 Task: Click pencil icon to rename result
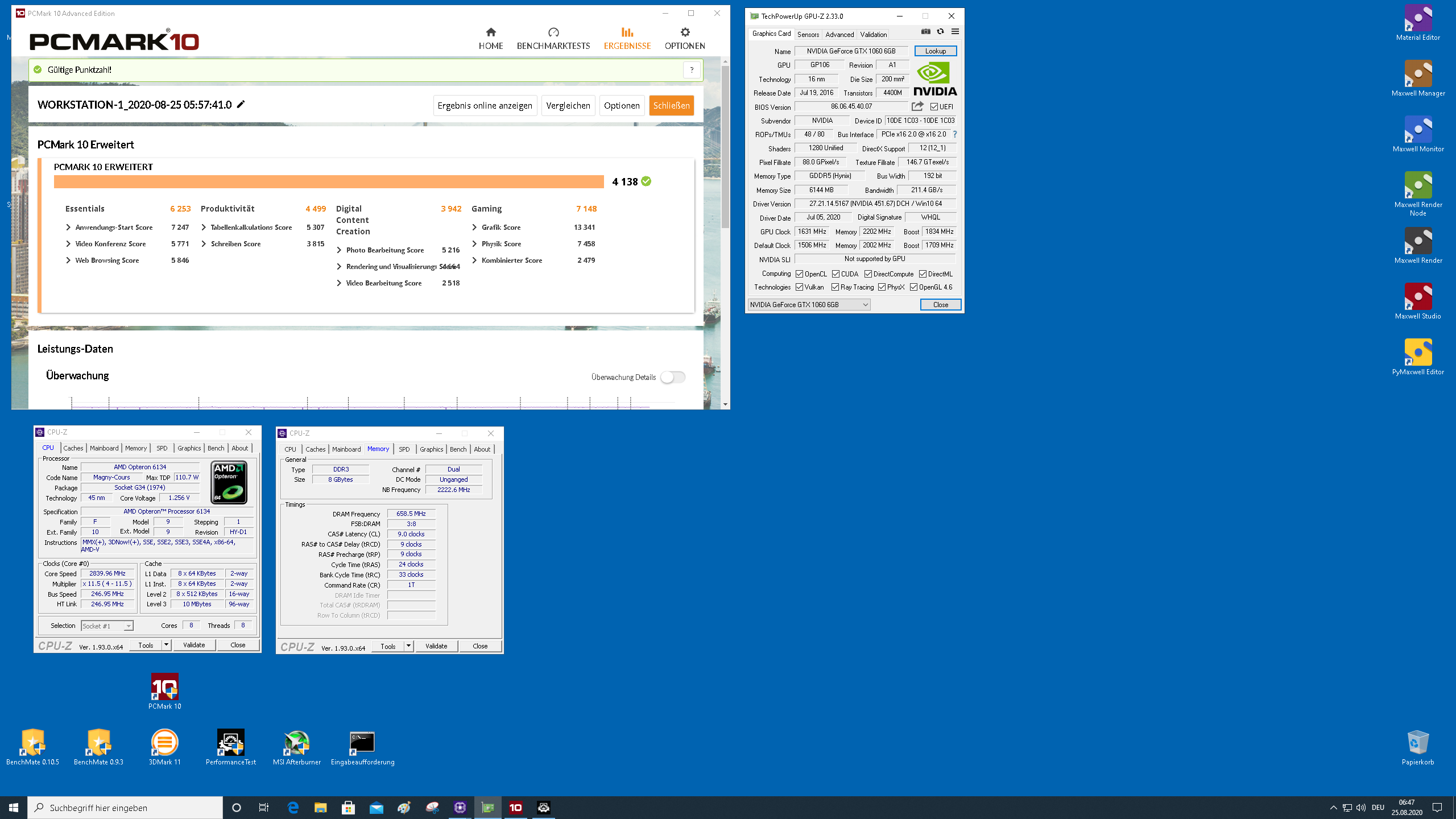tap(241, 104)
